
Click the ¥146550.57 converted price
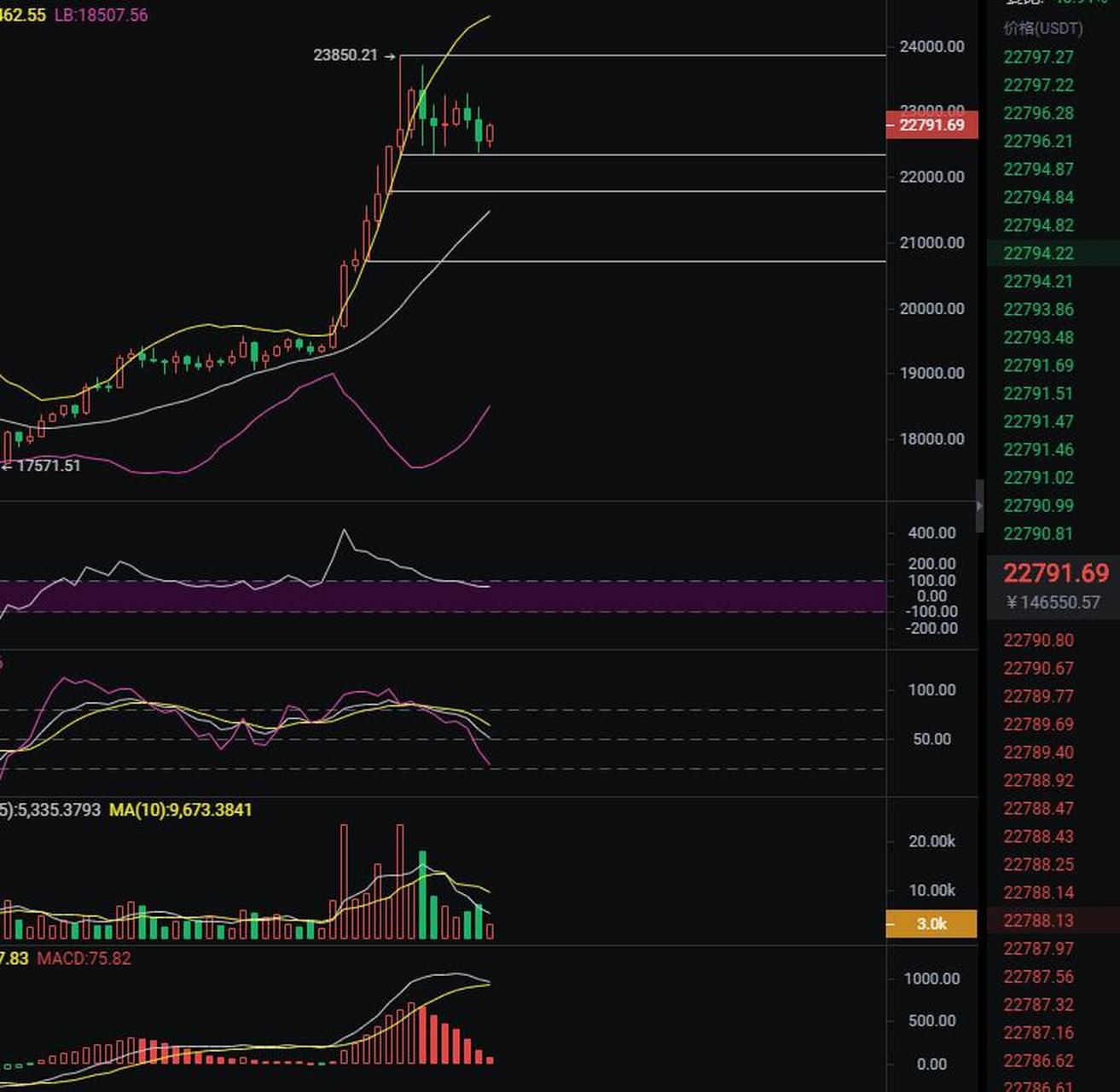click(1053, 602)
